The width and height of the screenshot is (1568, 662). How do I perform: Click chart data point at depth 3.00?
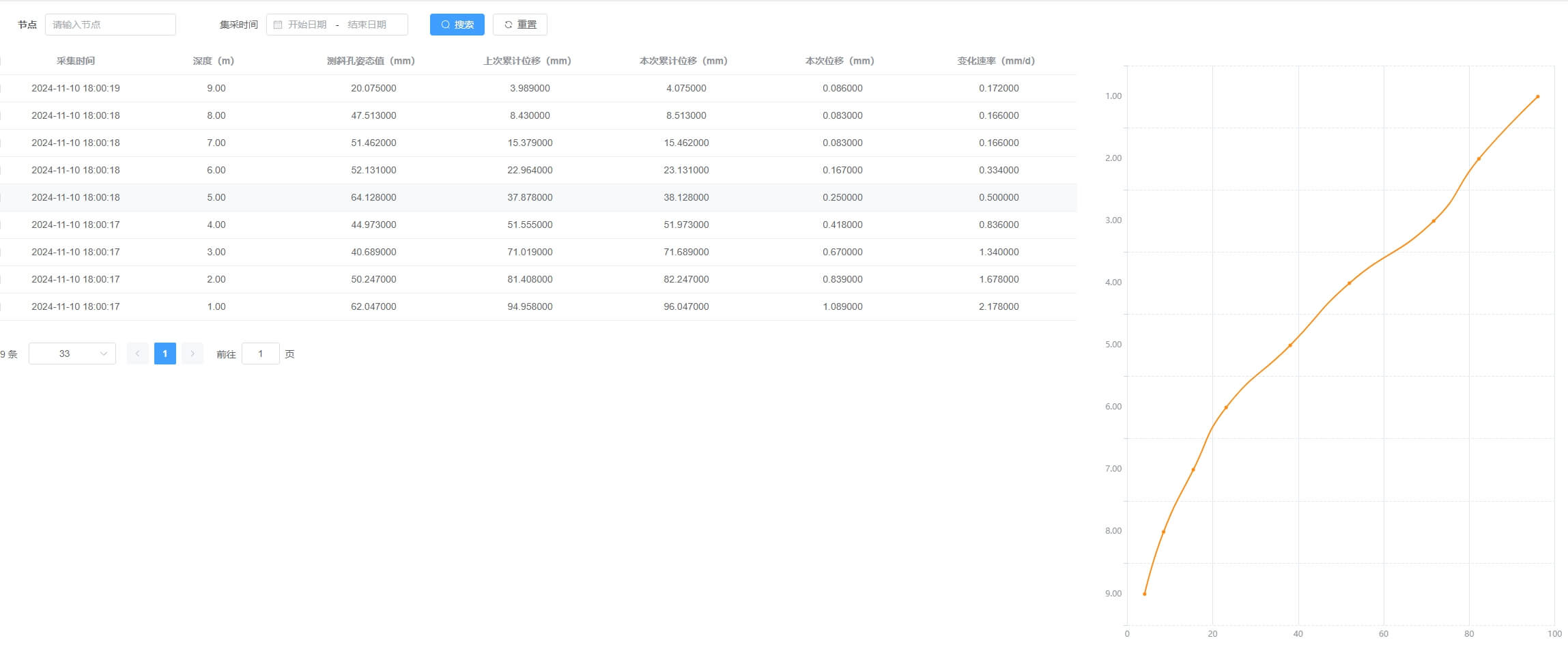(1434, 221)
